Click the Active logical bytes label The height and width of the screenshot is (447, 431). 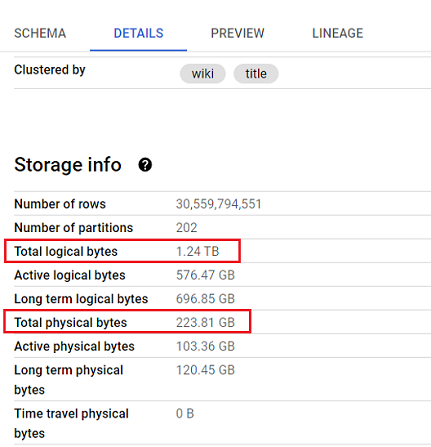(x=70, y=275)
